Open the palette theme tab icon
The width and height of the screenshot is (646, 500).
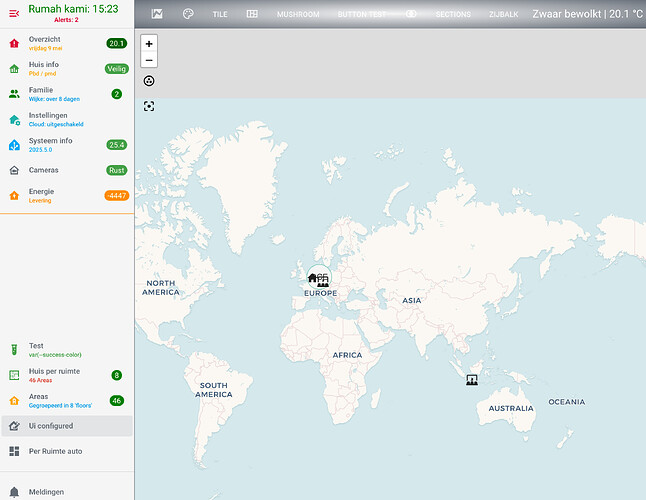pos(187,14)
